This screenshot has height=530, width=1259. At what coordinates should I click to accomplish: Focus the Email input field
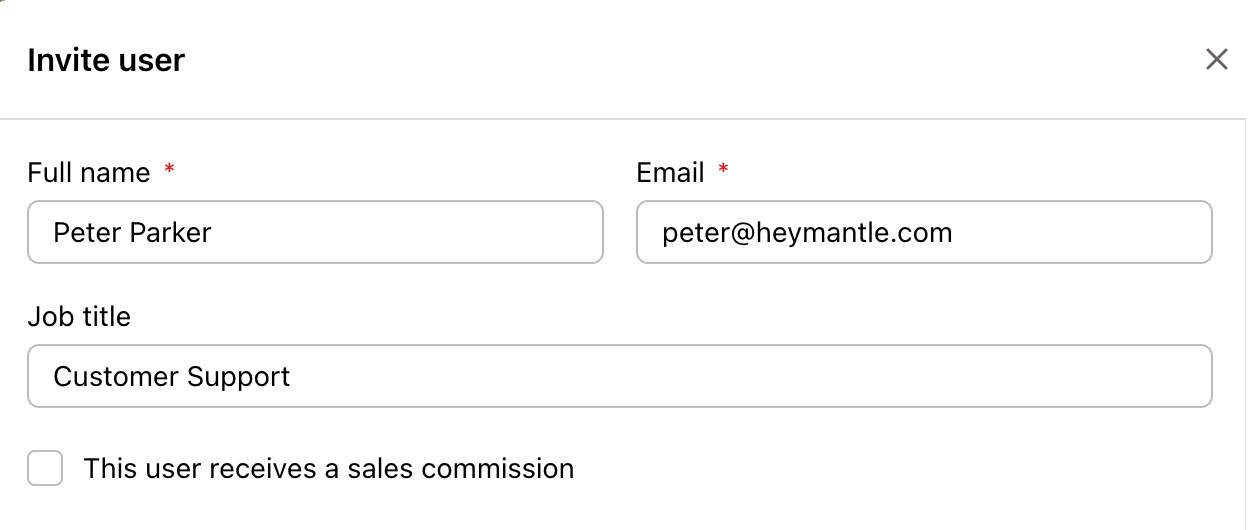click(x=924, y=233)
